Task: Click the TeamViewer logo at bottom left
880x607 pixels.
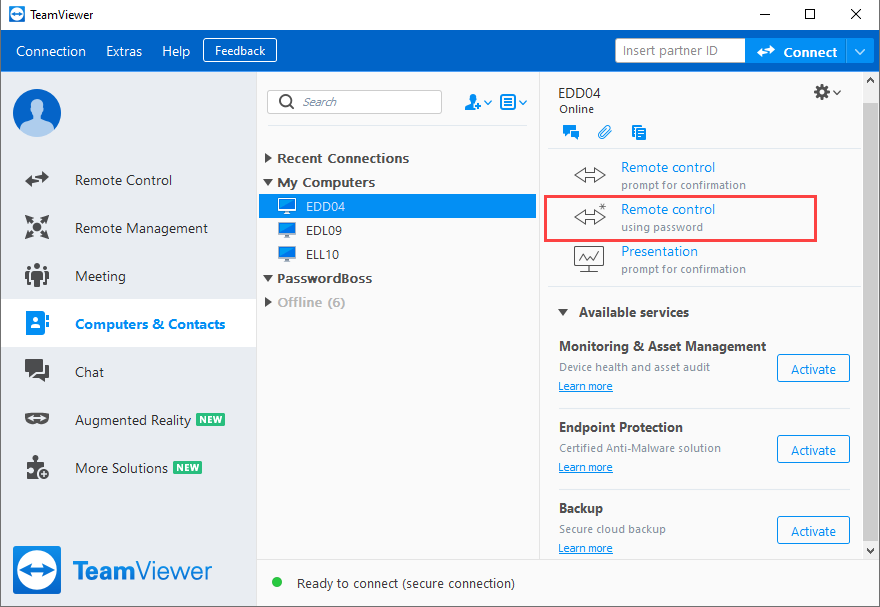Action: (112, 570)
